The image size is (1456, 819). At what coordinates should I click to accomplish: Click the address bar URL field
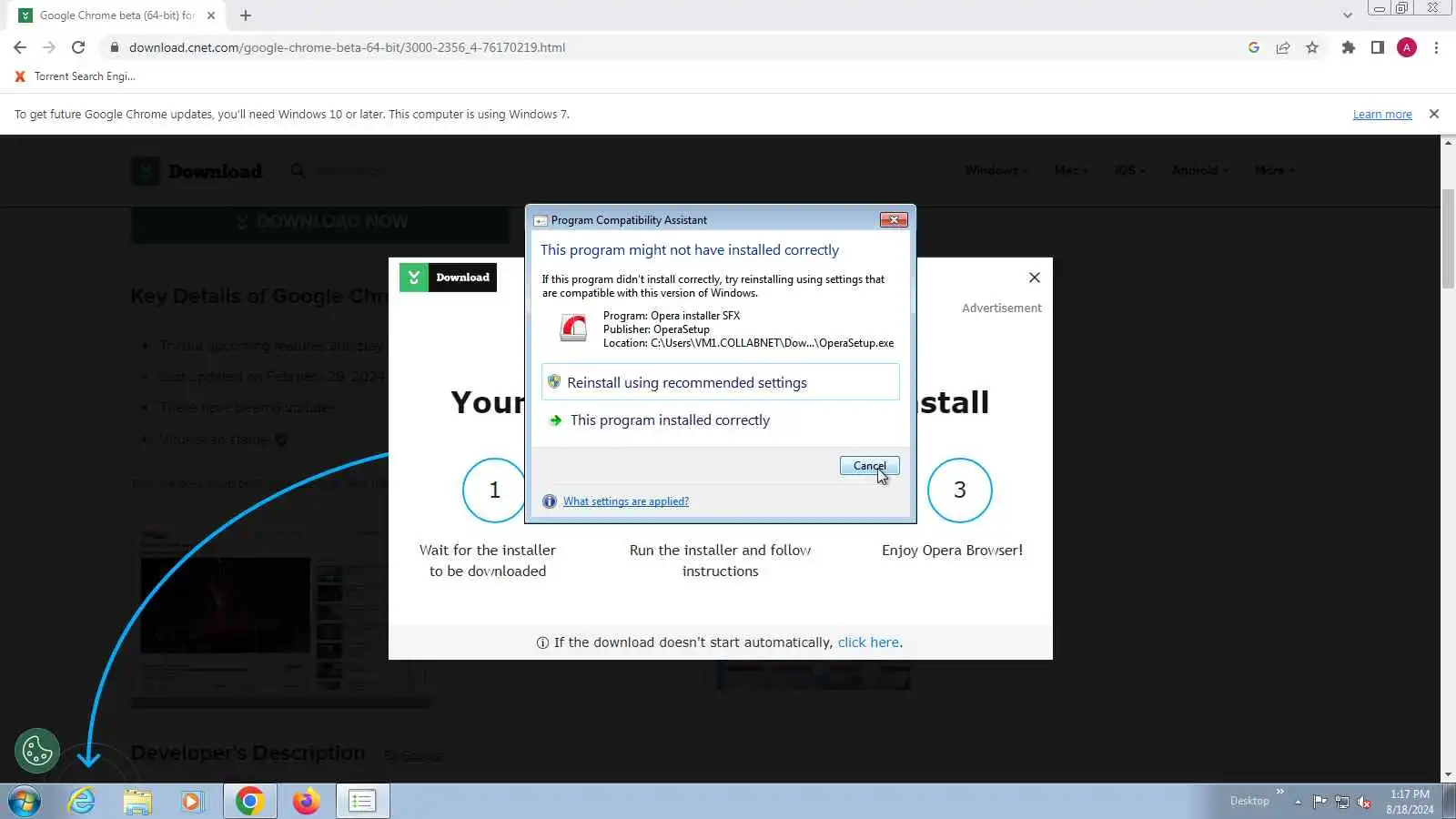[x=673, y=47]
